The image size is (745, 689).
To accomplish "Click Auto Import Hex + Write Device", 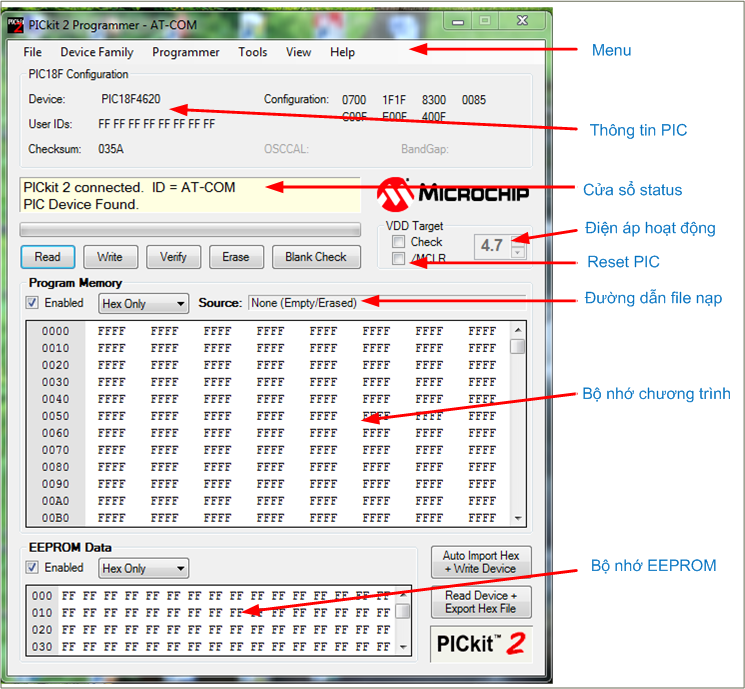I will pyautogui.click(x=481, y=562).
